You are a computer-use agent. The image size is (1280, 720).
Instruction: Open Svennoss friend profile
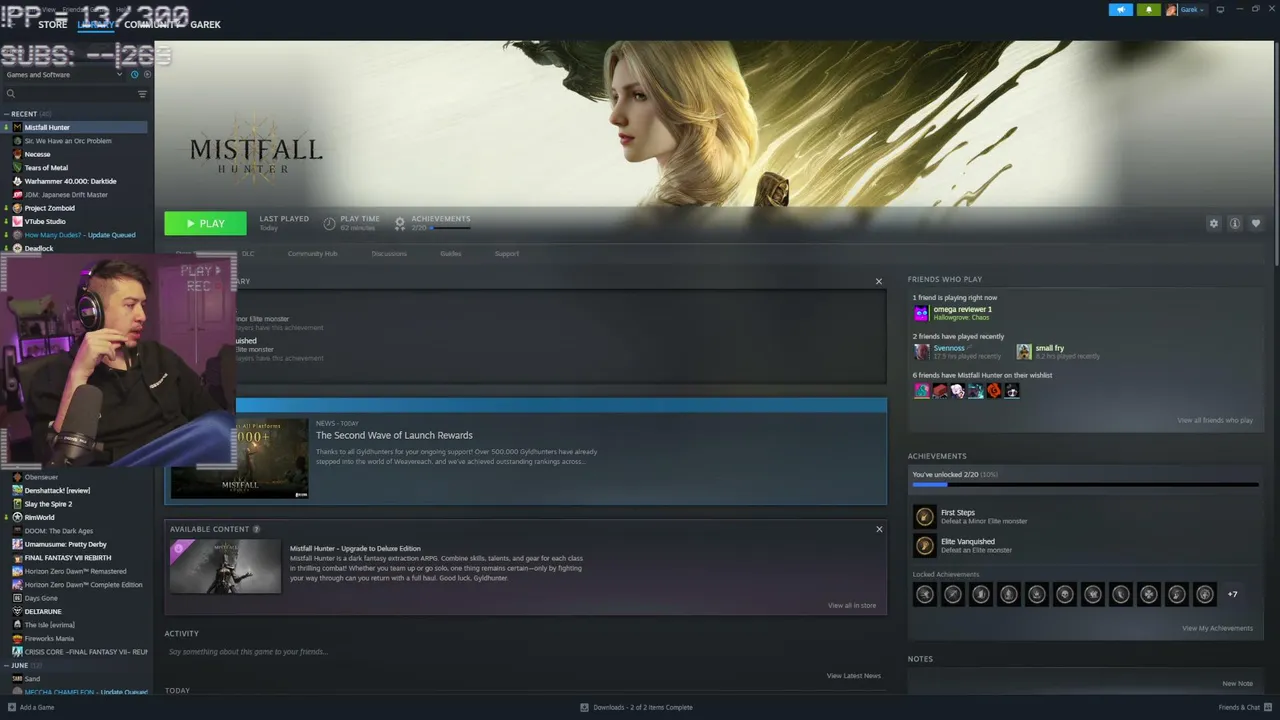(x=949, y=348)
